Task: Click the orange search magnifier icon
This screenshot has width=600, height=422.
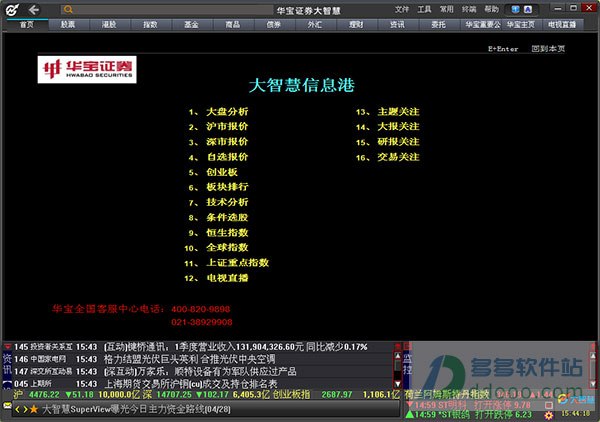Action: (68, 10)
